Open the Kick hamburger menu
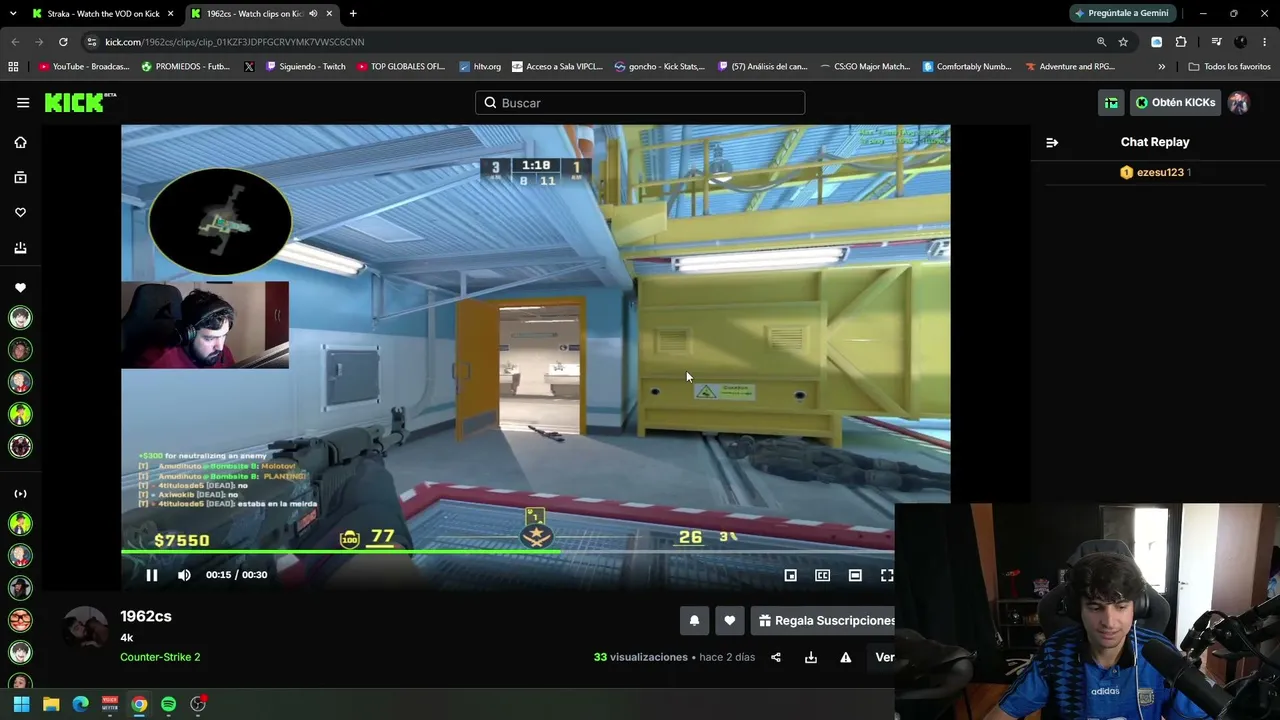This screenshot has height=720, width=1280. click(23, 102)
